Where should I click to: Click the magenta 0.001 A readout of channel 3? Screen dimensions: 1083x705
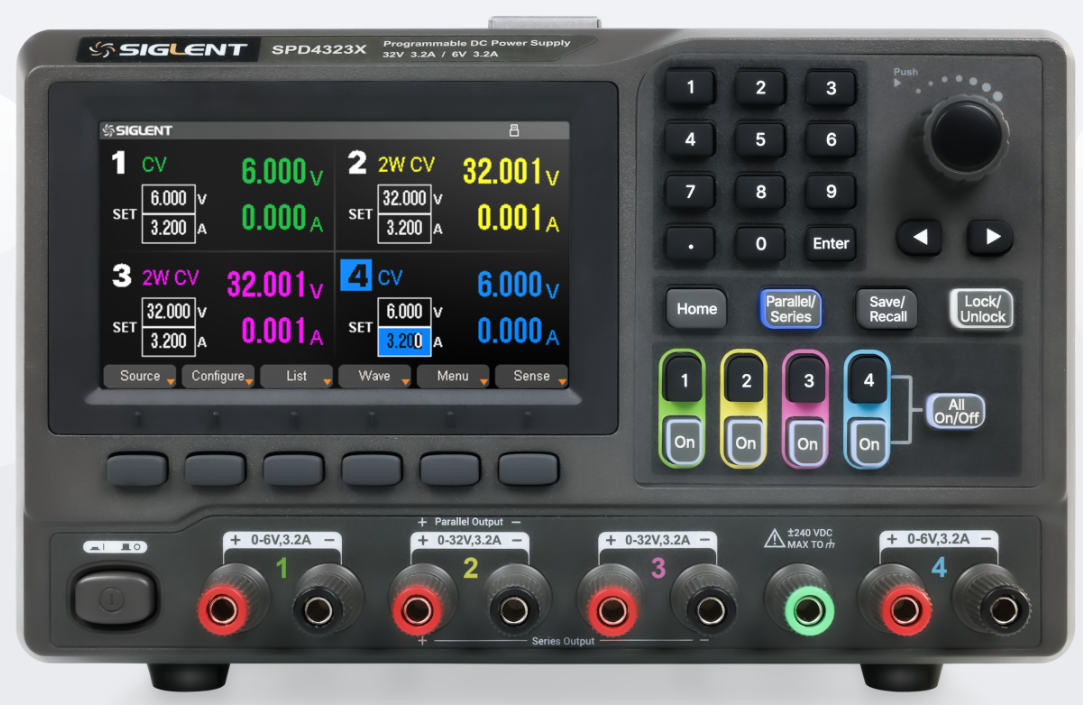pos(282,331)
